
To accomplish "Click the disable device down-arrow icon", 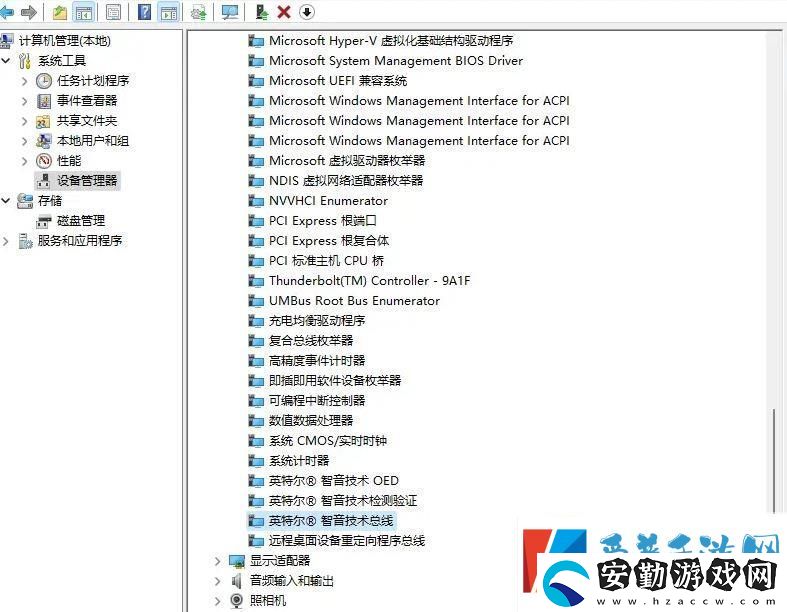I will pos(307,12).
